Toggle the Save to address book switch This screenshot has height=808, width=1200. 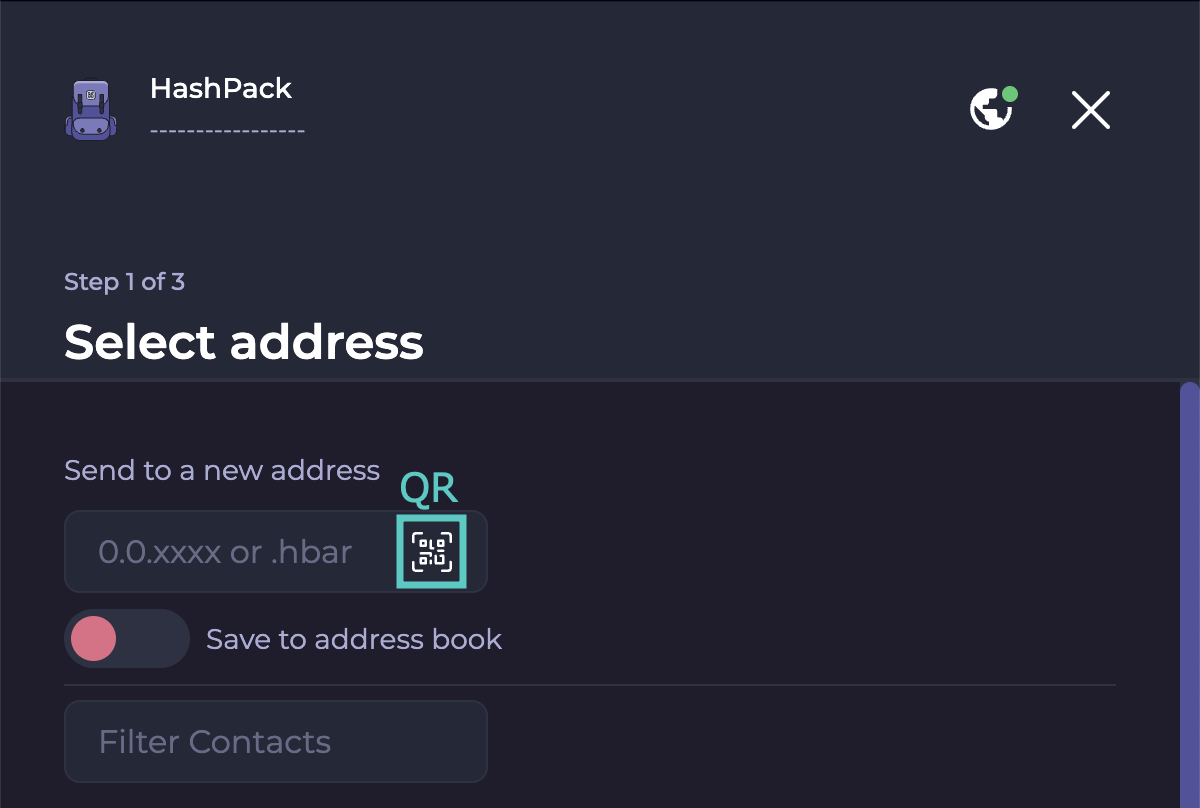click(x=127, y=639)
